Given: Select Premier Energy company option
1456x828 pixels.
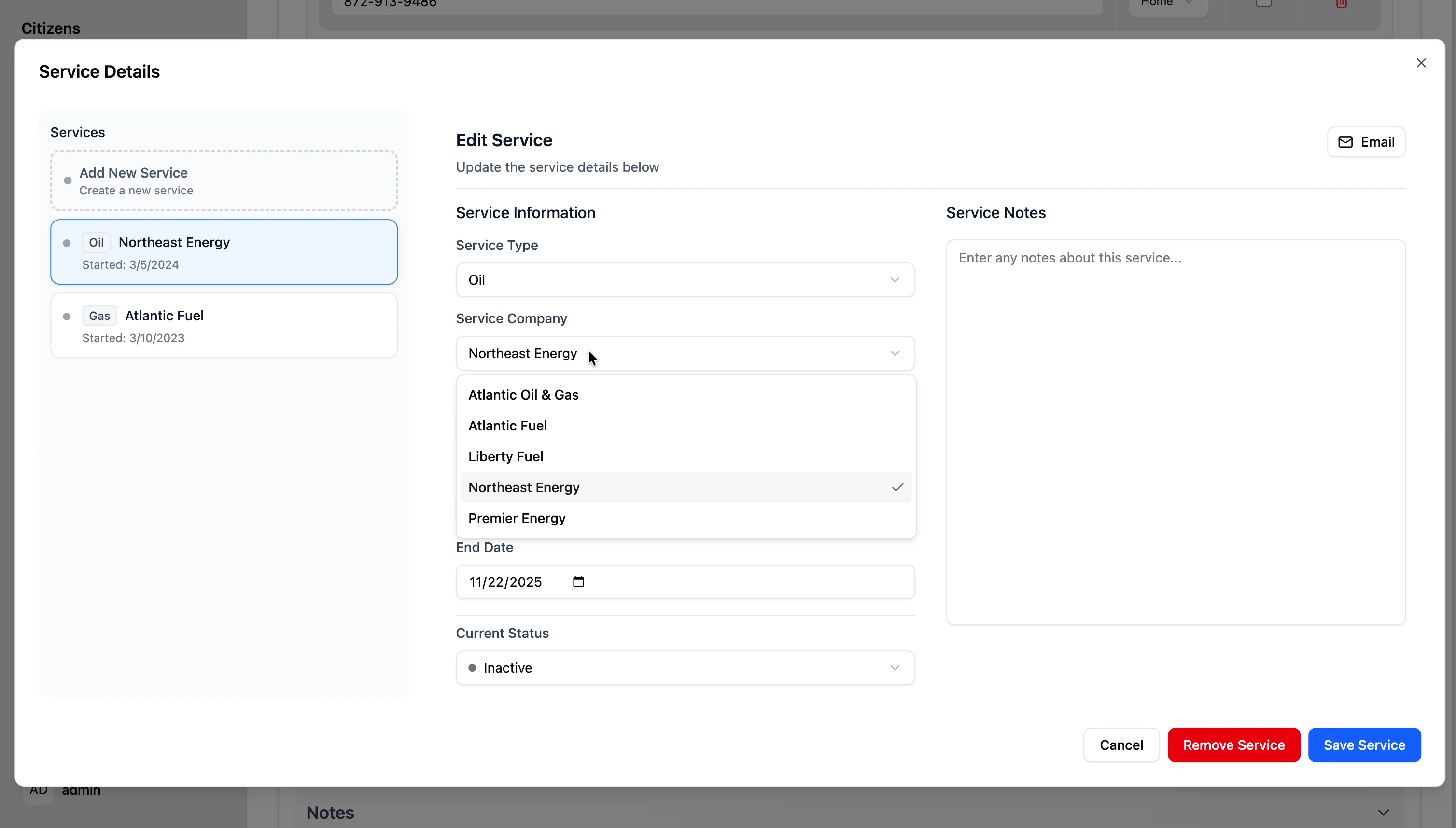Looking at the screenshot, I should (517, 518).
